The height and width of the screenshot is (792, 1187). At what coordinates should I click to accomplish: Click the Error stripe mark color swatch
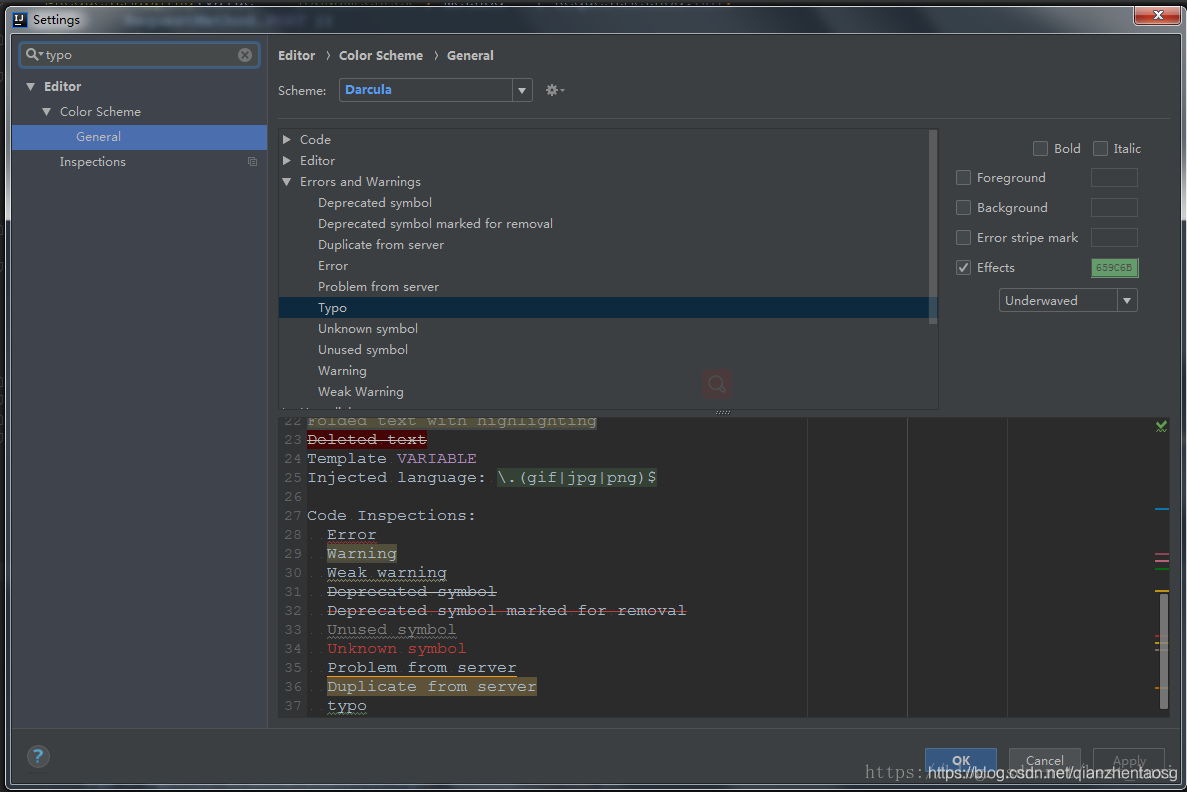coord(1114,238)
